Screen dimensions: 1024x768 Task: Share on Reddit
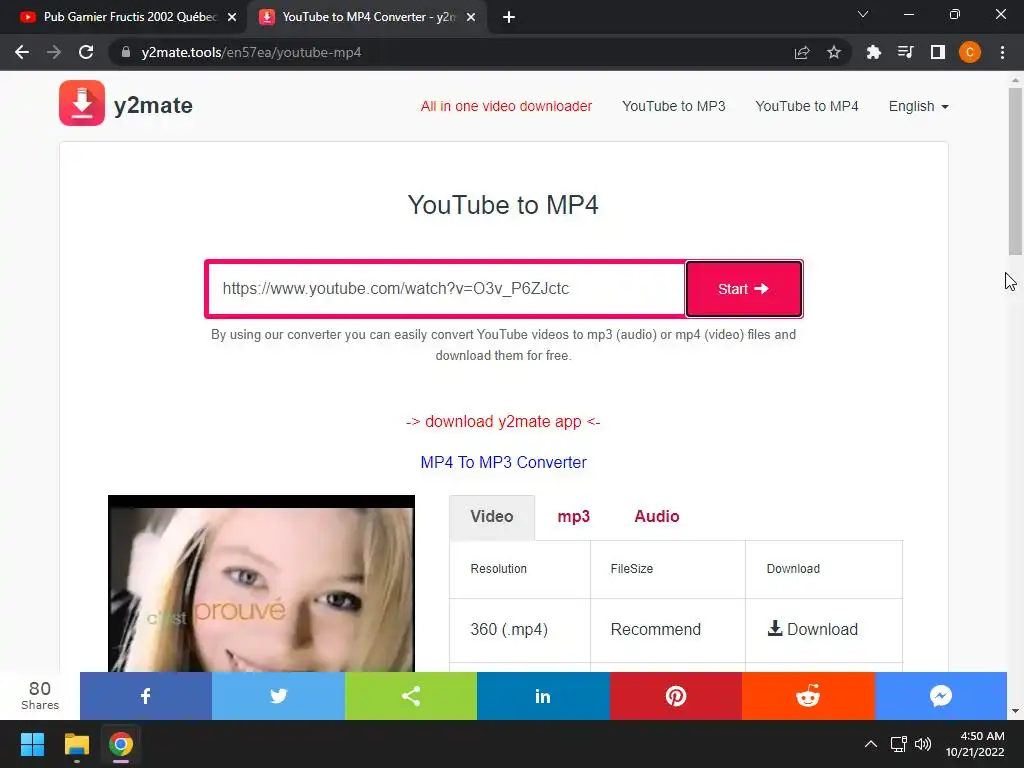coord(808,696)
